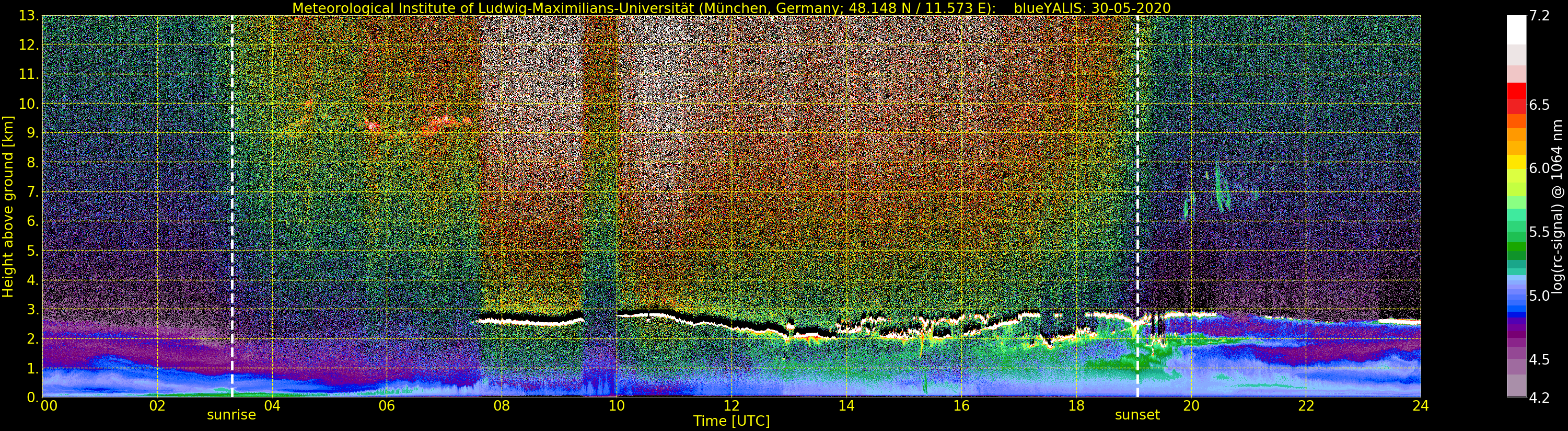Click the sunrise label below the time axis
The image size is (1568, 431).
click(231, 415)
